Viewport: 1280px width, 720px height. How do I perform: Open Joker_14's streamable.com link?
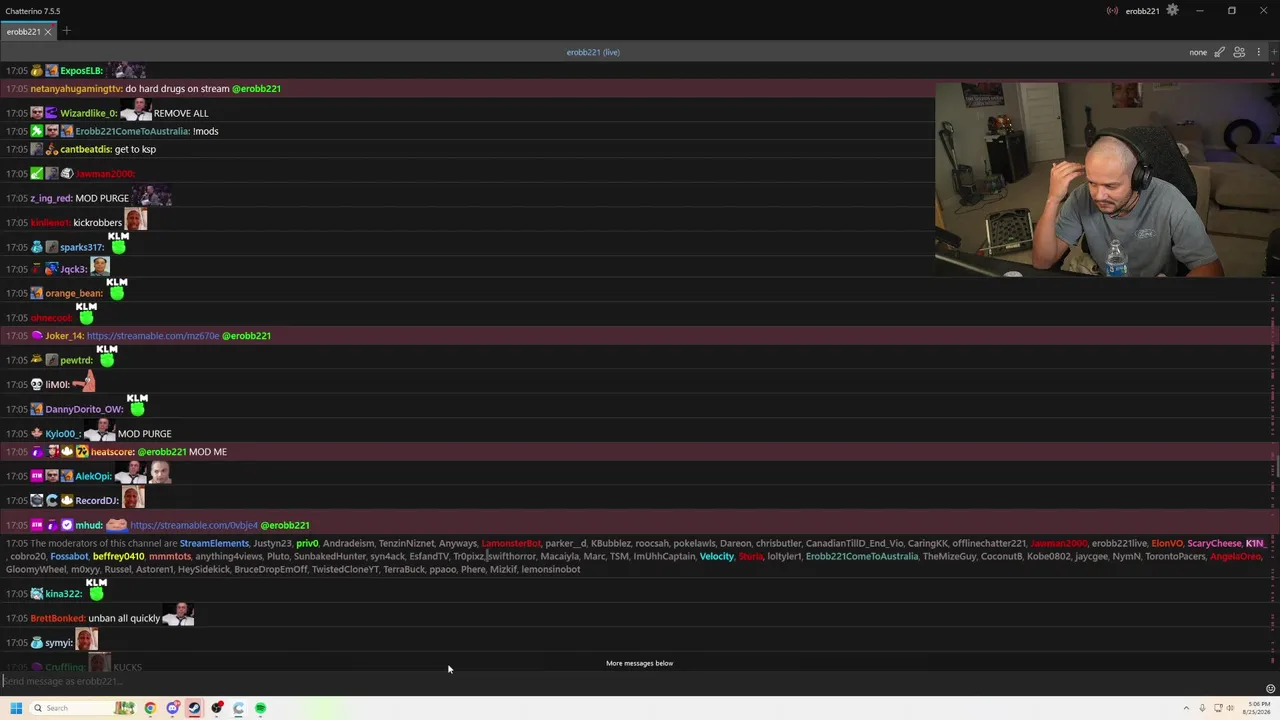[153, 336]
